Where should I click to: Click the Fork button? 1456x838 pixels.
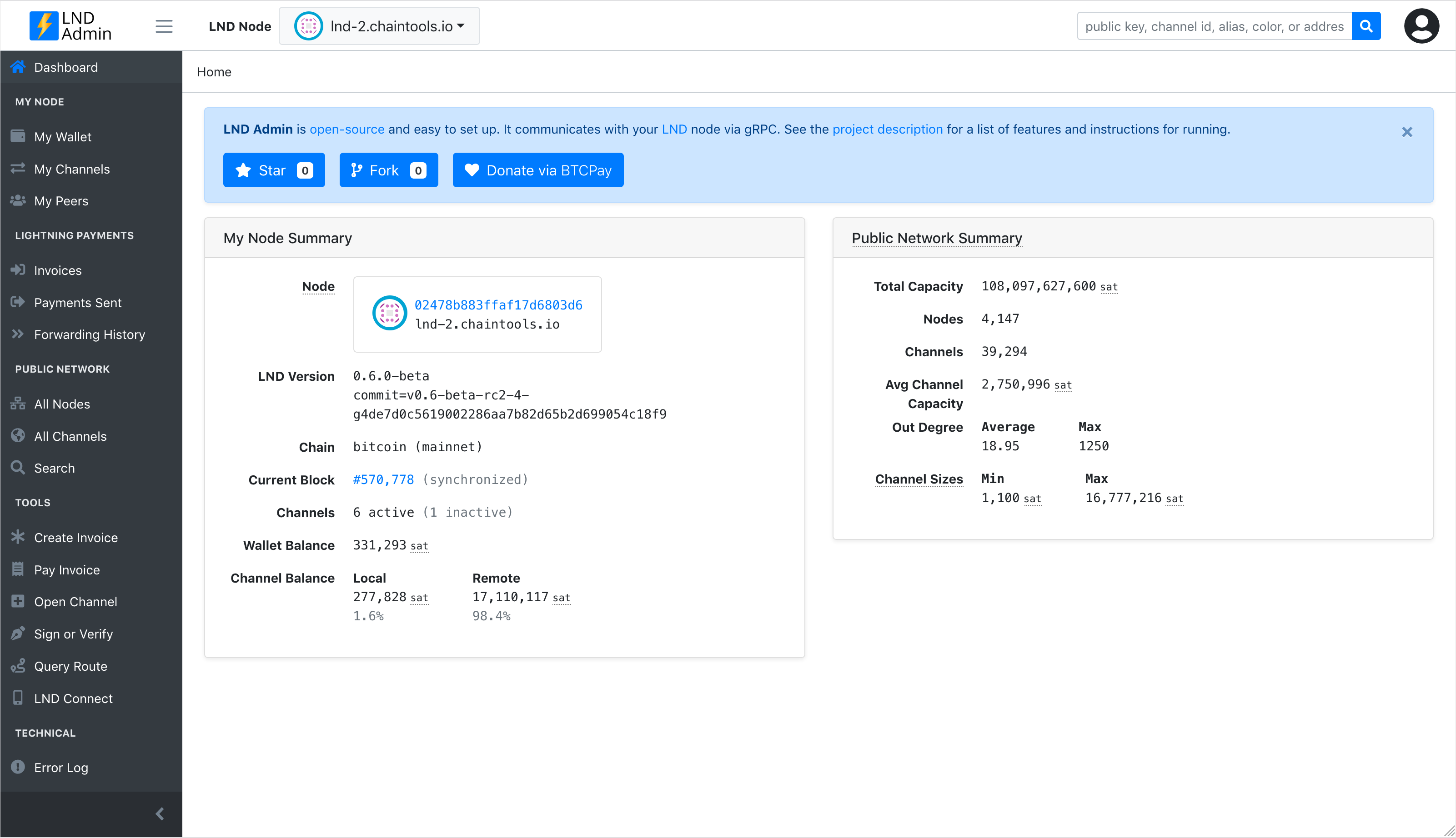click(x=389, y=170)
